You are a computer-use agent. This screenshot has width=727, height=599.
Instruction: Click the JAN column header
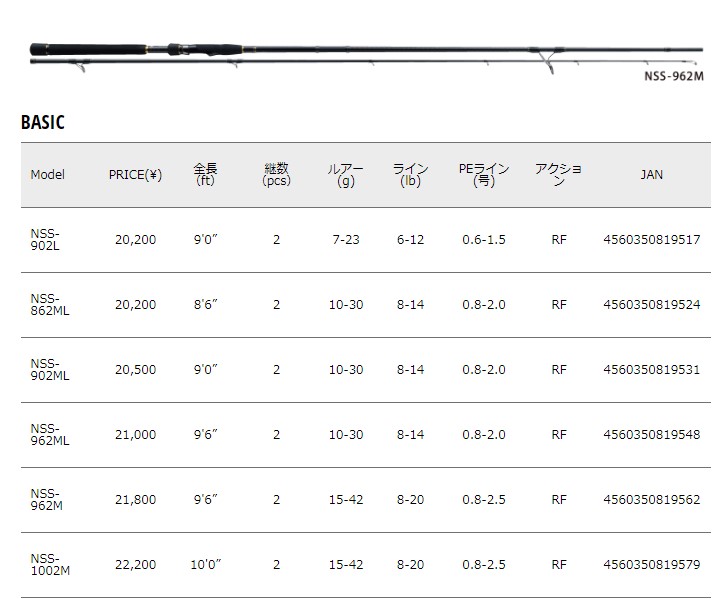pos(651,175)
